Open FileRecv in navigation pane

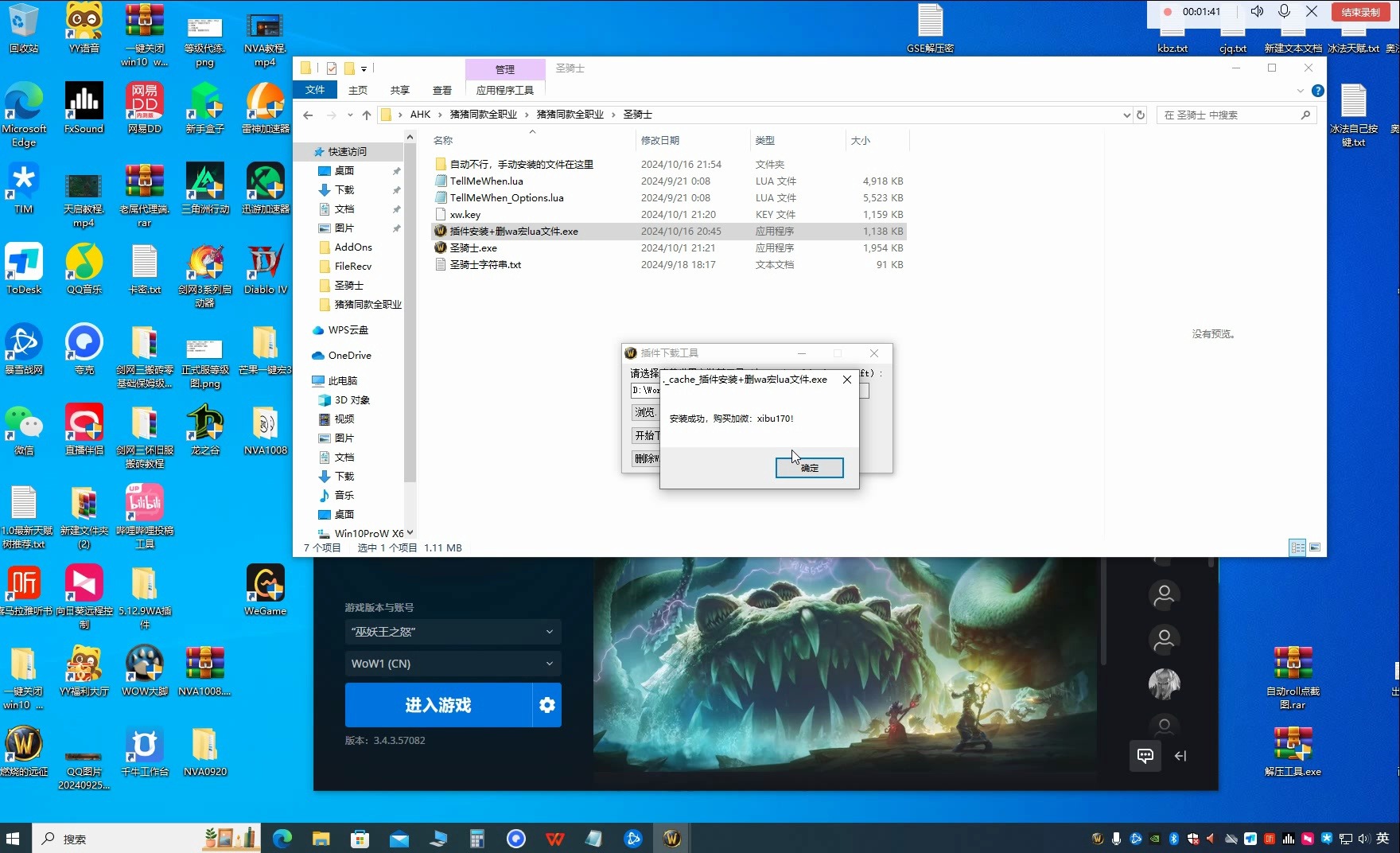(352, 267)
